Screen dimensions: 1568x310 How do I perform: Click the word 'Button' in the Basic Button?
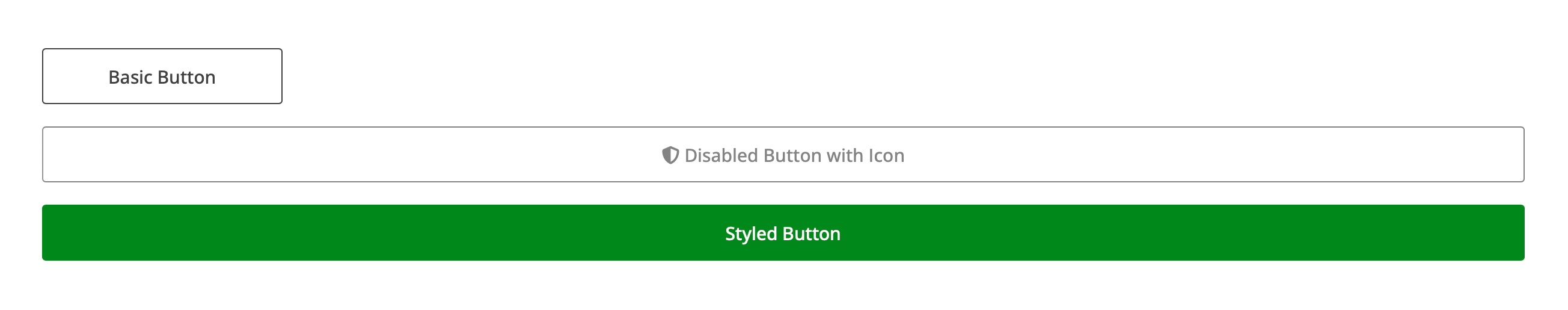187,77
